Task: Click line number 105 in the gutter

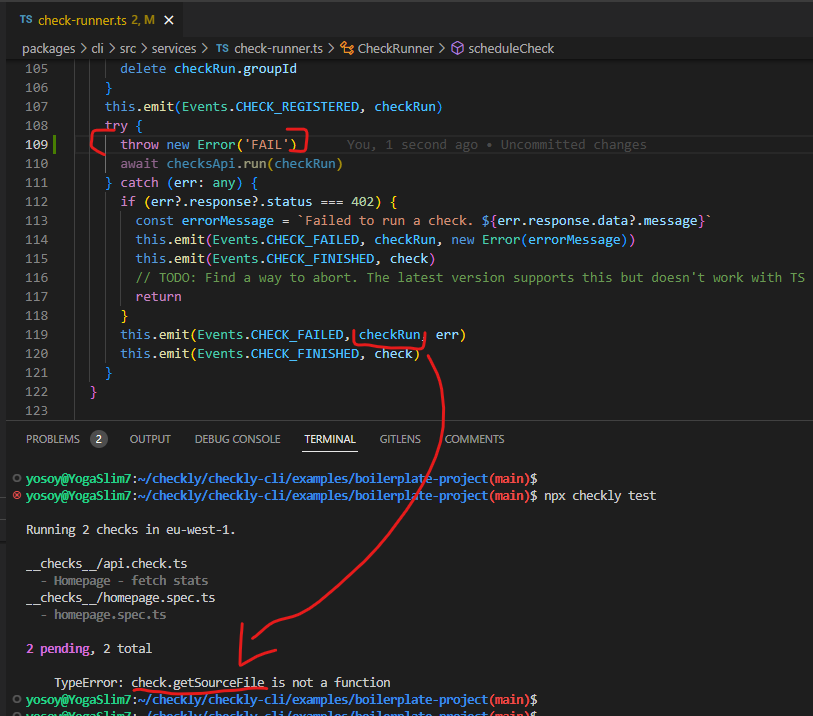Action: click(x=36, y=69)
